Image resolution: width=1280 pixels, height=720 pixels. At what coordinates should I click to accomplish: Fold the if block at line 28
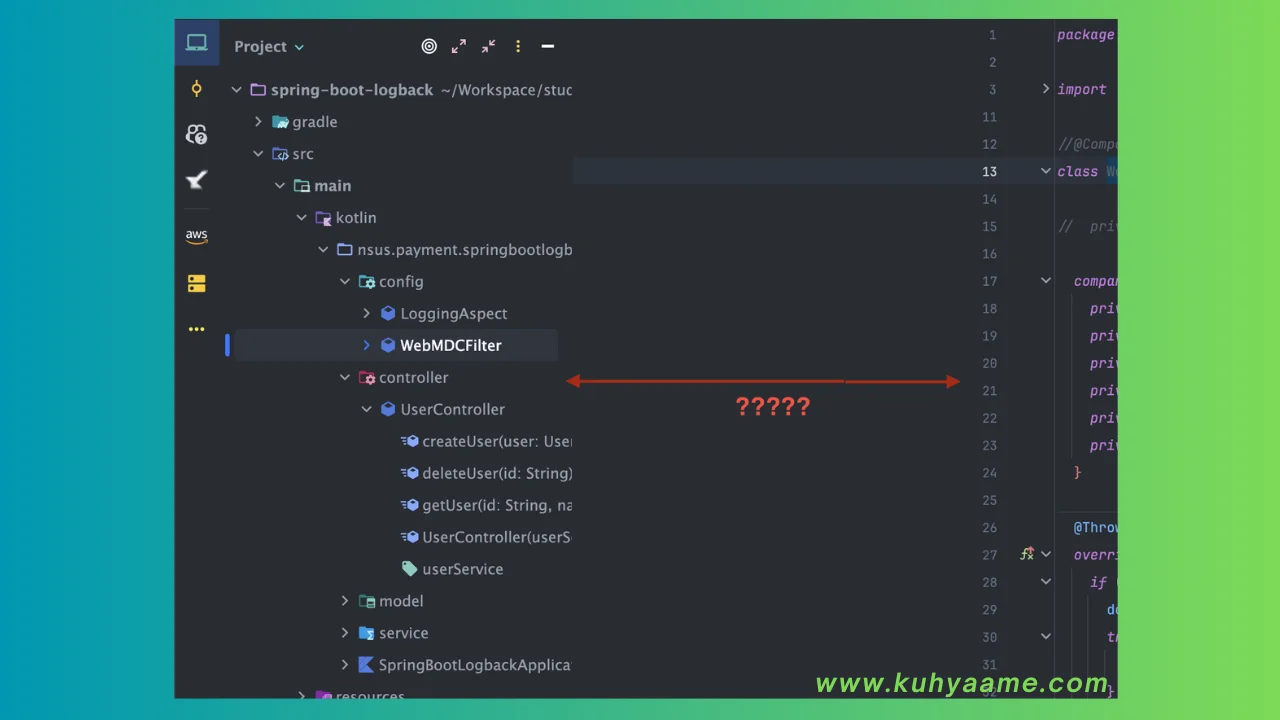click(x=1046, y=582)
